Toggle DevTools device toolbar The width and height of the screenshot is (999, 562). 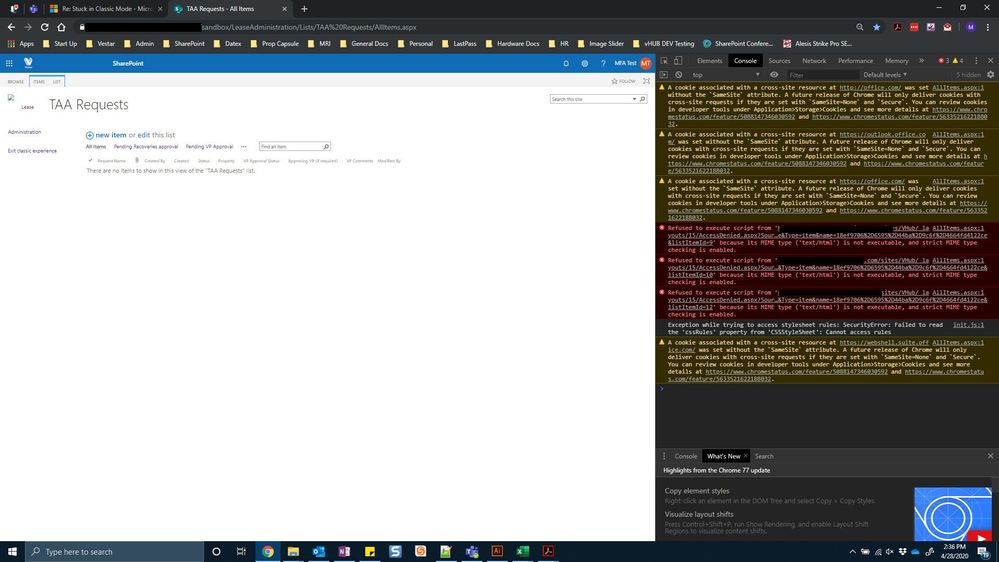click(678, 61)
